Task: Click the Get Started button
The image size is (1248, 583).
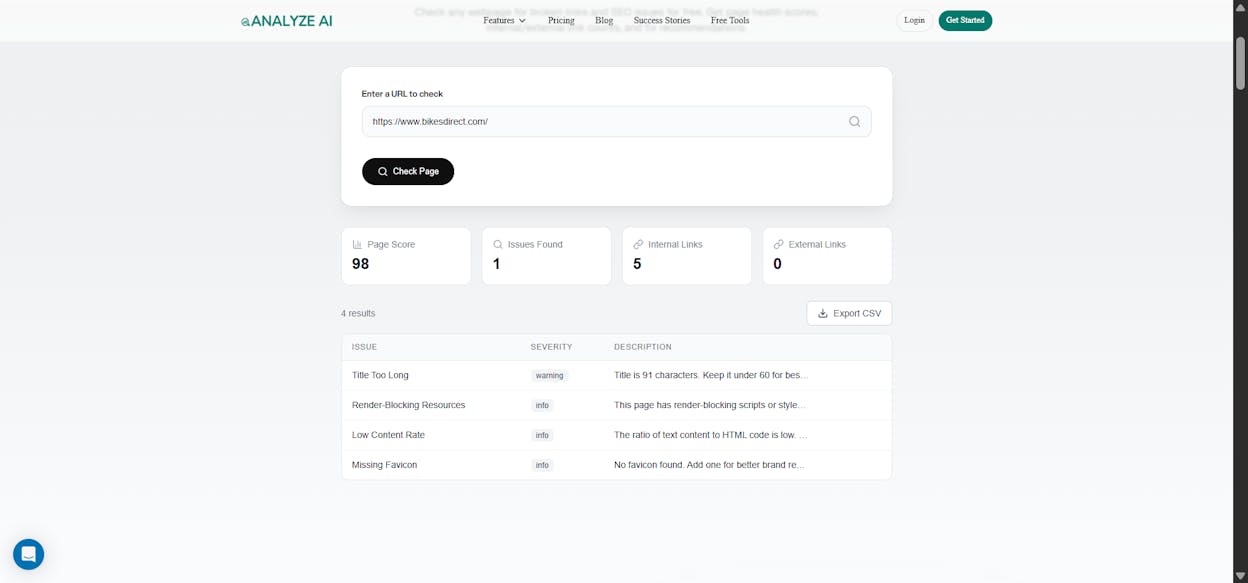Action: 965,20
